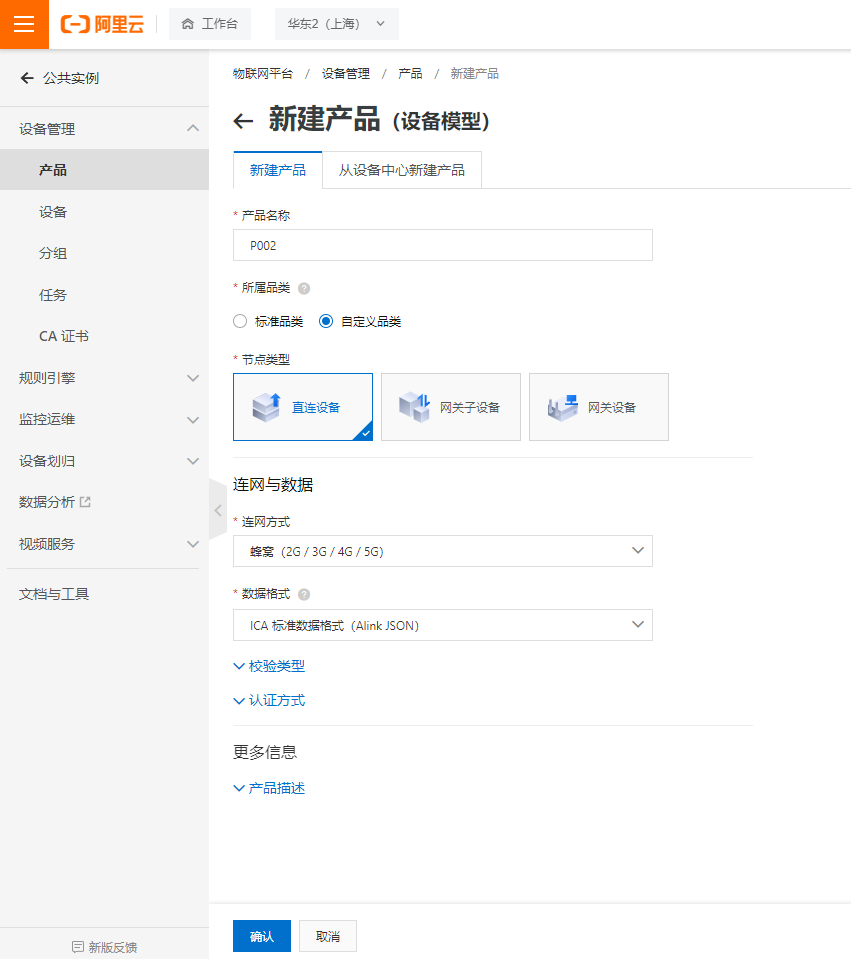Open the 连网方式 dropdown

[442, 551]
